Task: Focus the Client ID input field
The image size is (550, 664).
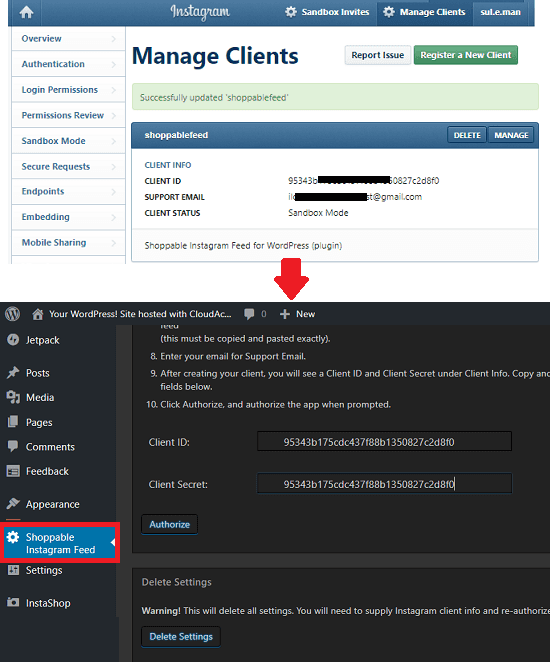Action: pos(384,442)
